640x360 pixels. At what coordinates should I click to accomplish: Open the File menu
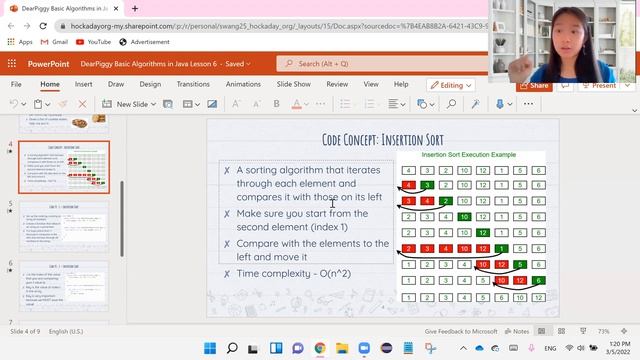click(16, 84)
